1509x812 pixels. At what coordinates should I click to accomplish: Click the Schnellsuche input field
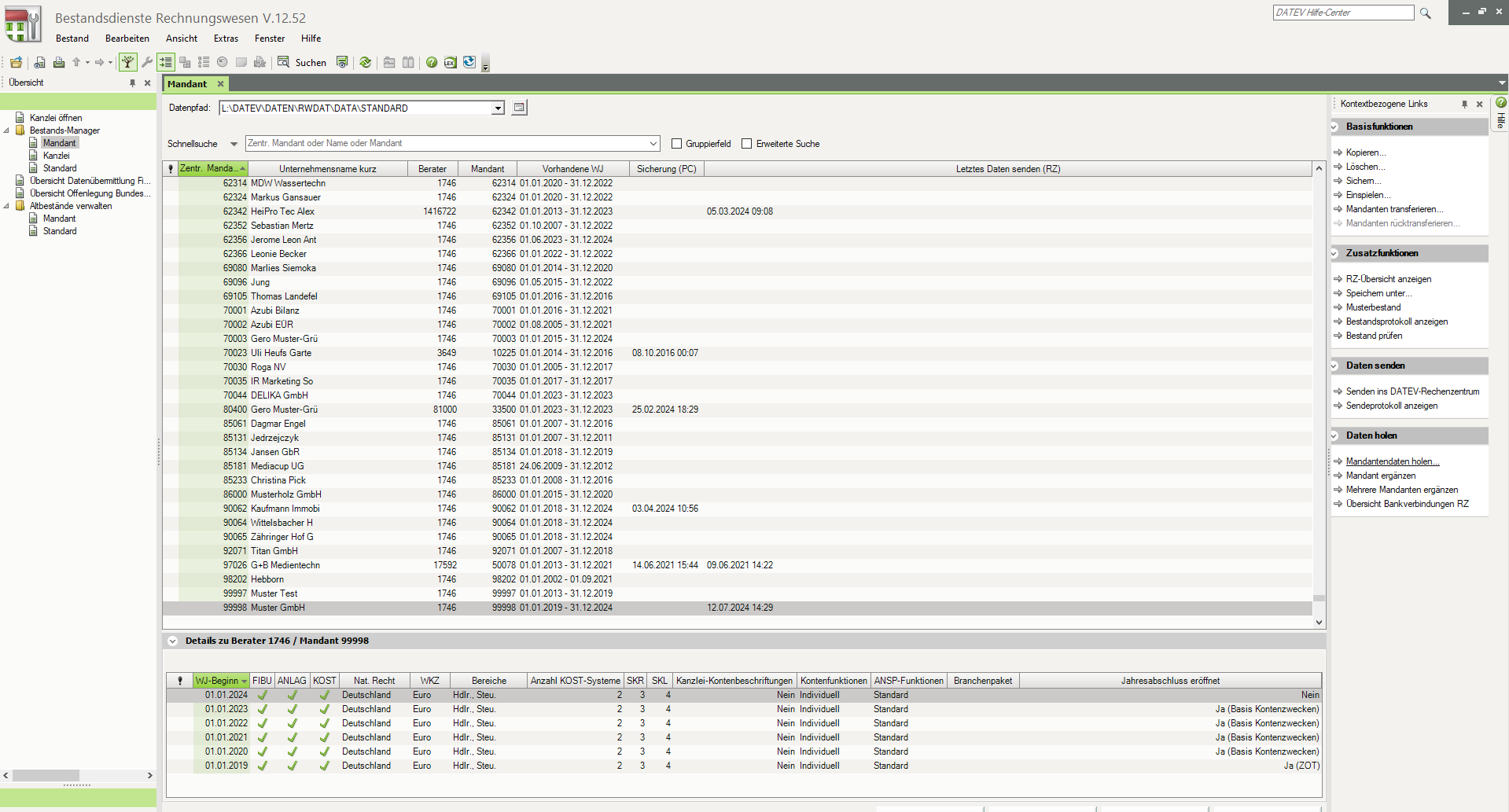click(448, 144)
